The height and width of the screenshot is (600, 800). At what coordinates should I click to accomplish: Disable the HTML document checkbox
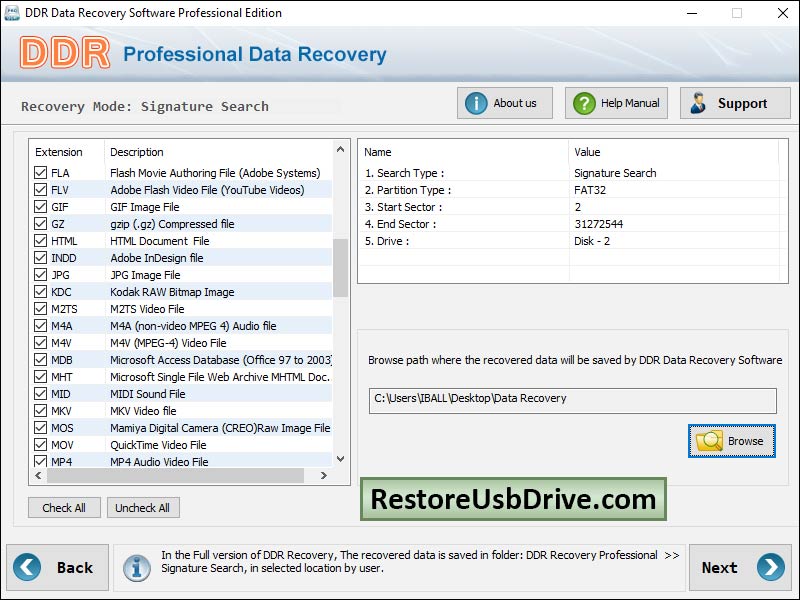click(x=40, y=240)
